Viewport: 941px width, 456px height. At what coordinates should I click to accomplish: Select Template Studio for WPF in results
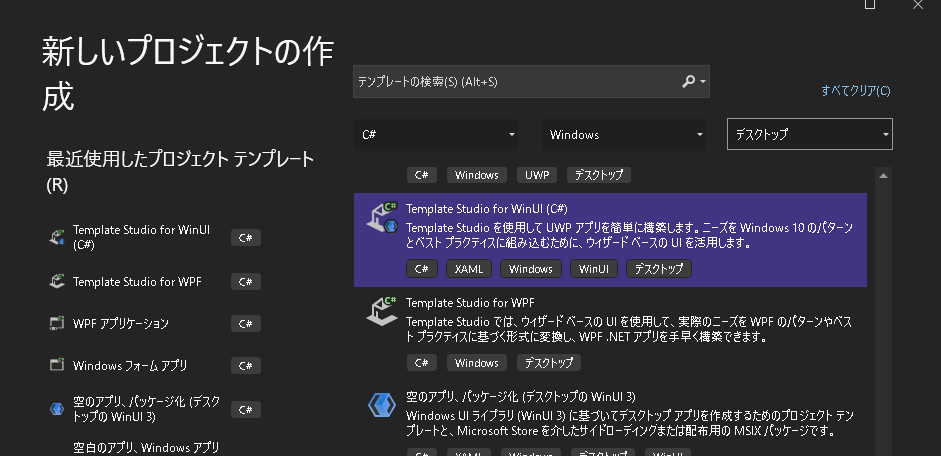(x=610, y=334)
